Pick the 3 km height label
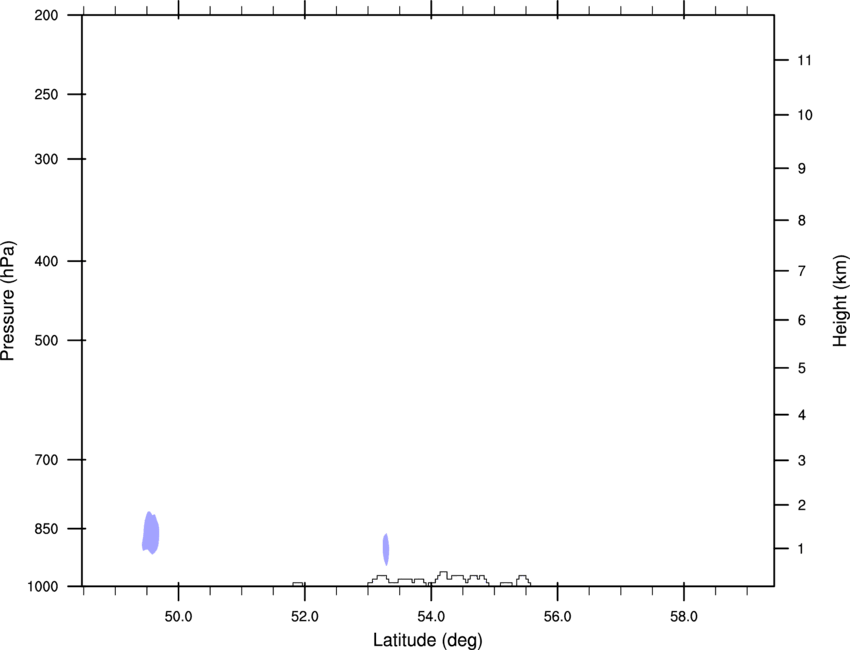Viewport: 850px width, 650px height. 802,461
